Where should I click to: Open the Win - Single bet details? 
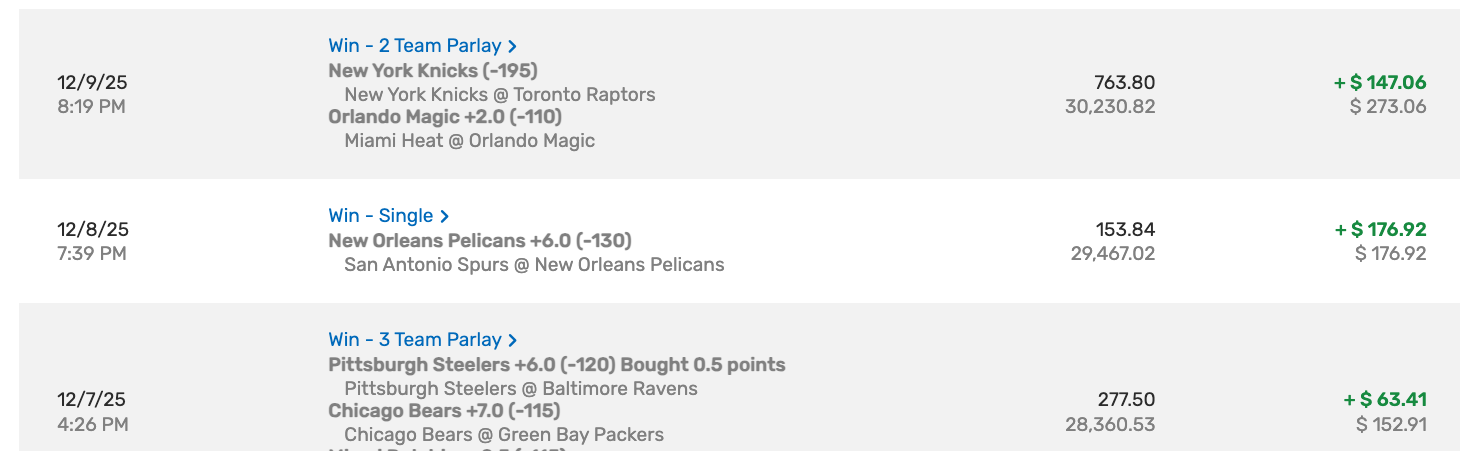(x=380, y=216)
